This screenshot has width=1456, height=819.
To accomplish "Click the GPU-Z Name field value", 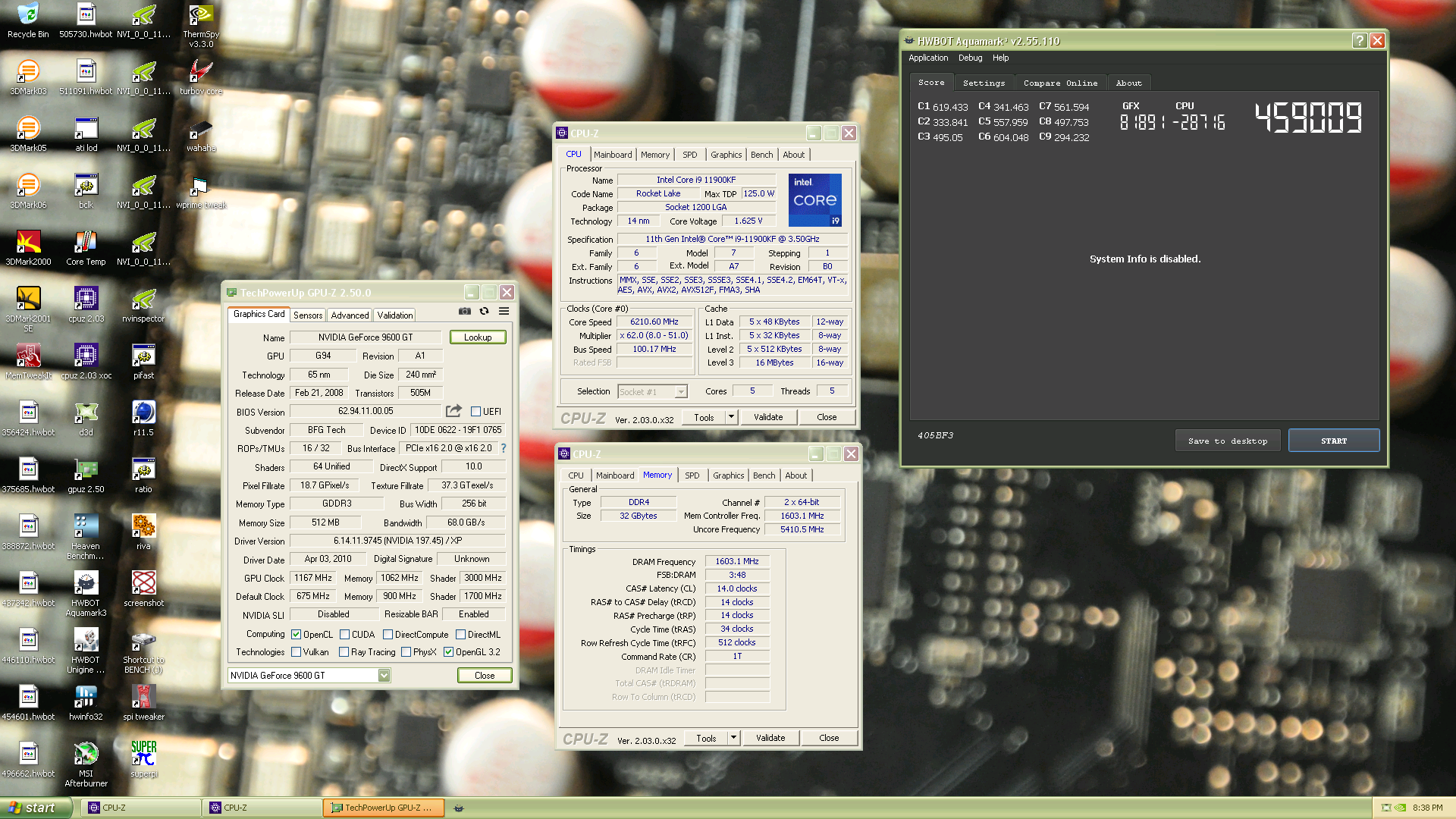I will pos(366,337).
